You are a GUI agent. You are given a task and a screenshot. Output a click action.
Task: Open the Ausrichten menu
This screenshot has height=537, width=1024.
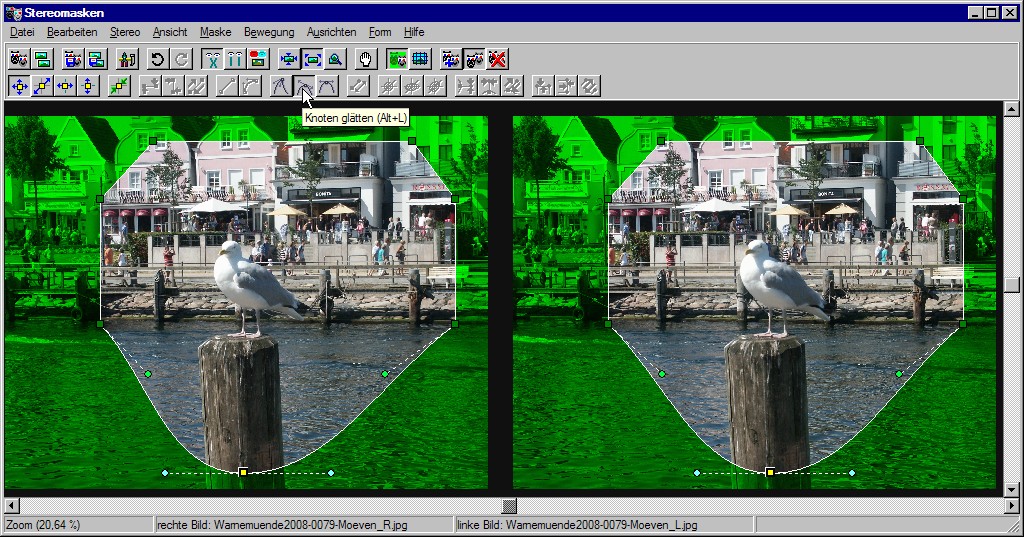(331, 32)
